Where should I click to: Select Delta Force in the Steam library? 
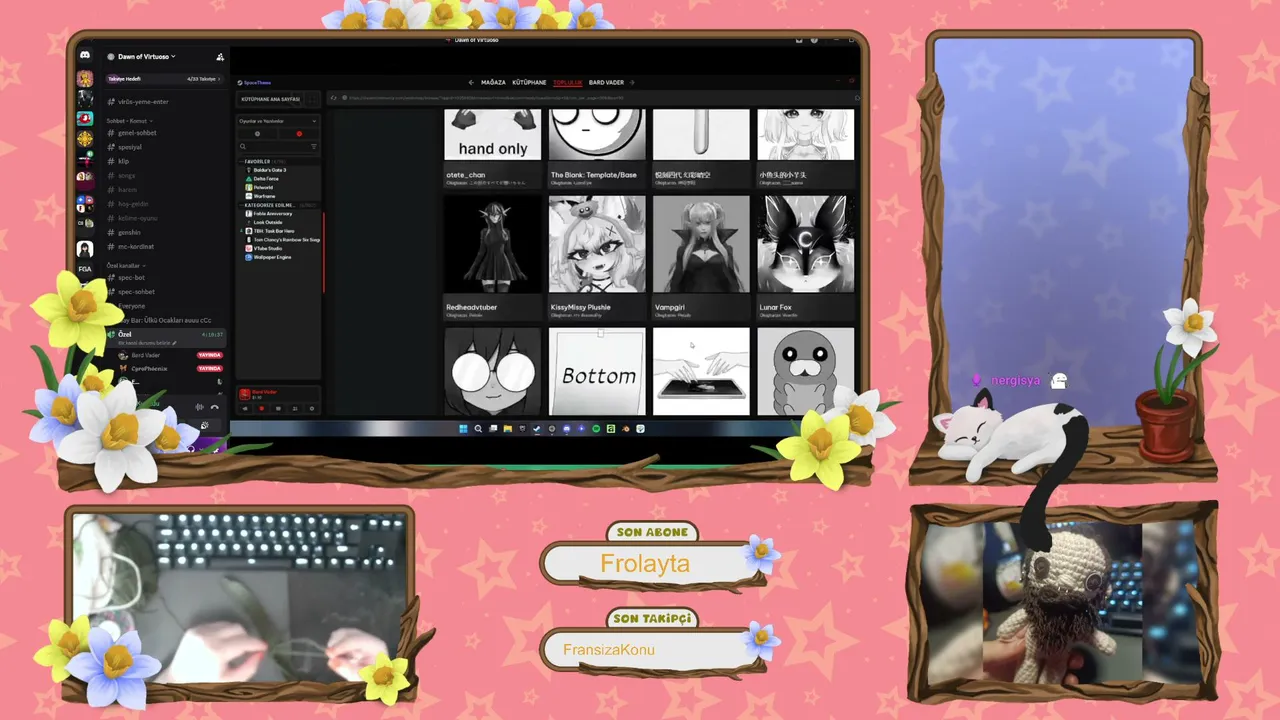pyautogui.click(x=265, y=179)
